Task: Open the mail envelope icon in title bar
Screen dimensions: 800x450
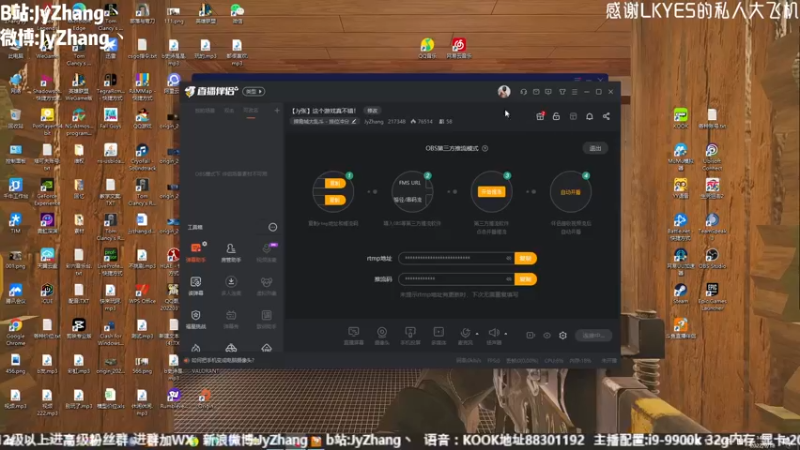Action: point(536,92)
